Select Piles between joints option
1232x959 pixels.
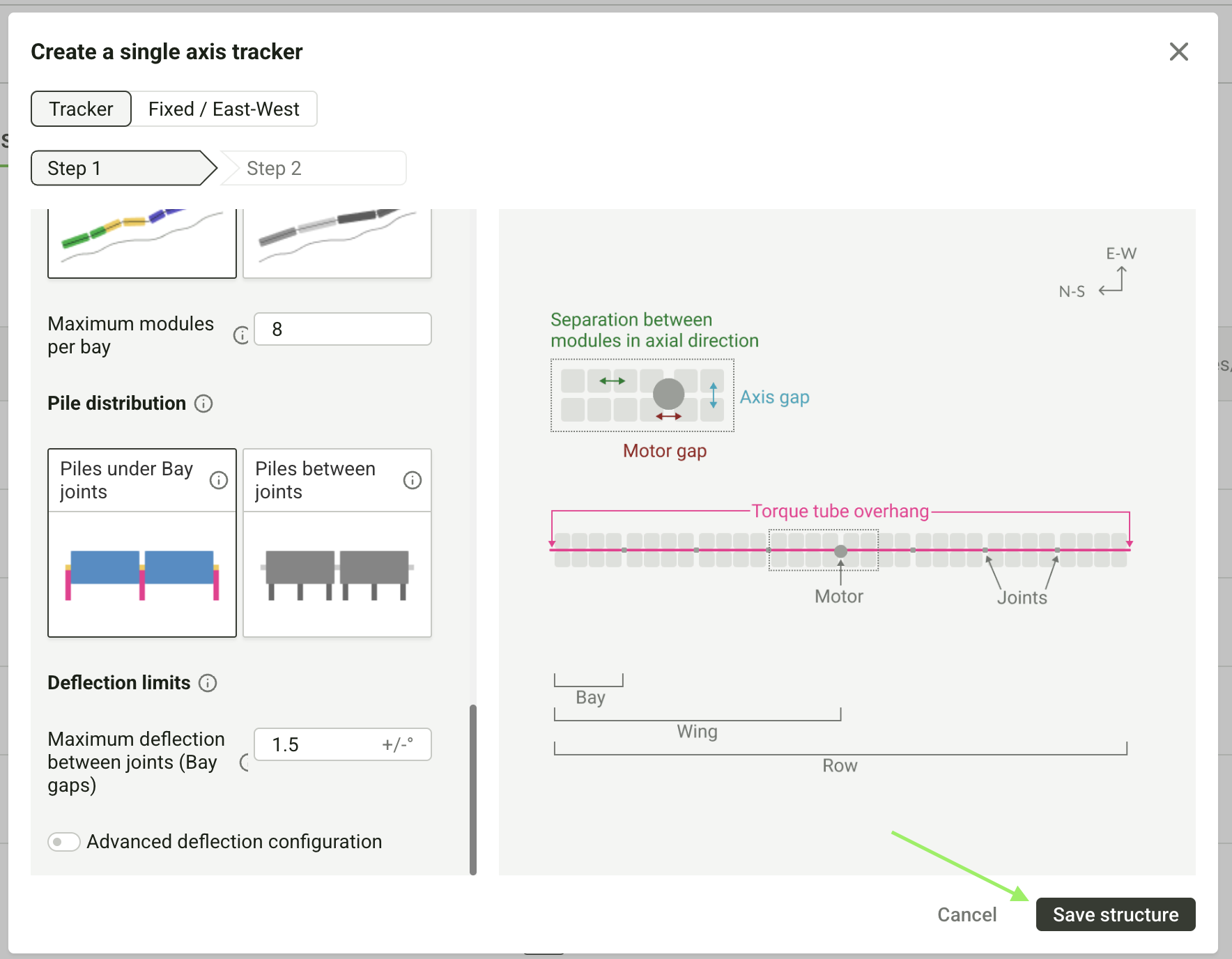click(337, 543)
